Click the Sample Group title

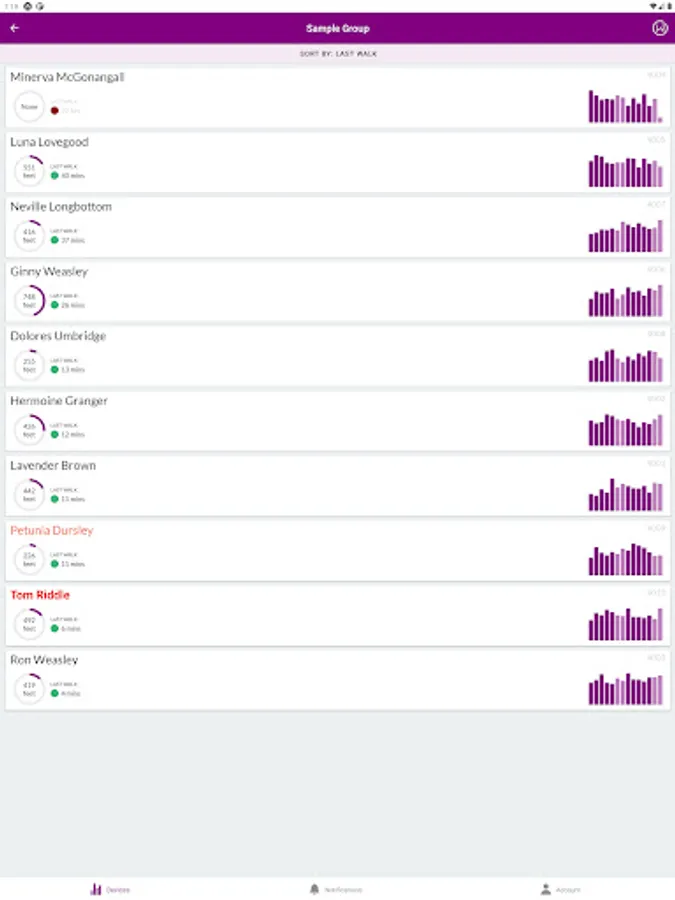coord(338,28)
